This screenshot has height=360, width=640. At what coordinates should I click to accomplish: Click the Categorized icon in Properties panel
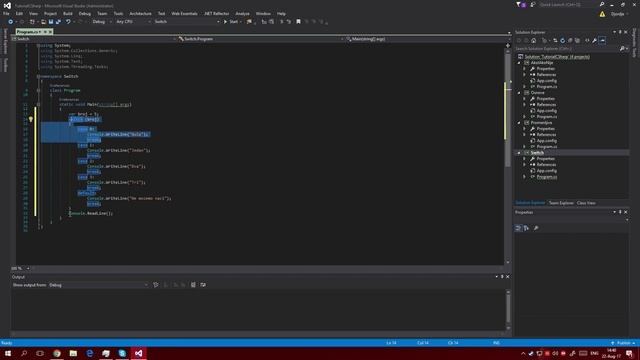click(518, 228)
